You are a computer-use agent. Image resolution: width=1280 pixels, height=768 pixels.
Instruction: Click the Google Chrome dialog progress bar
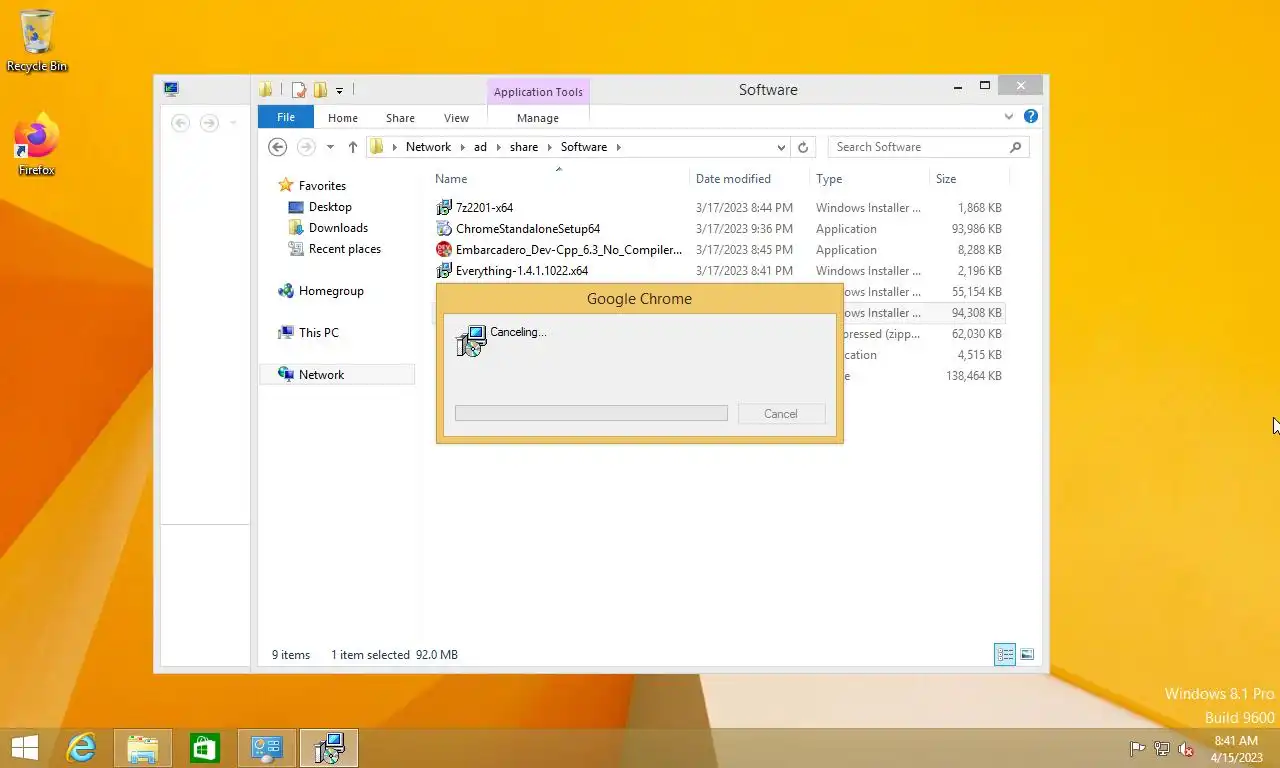[591, 414]
